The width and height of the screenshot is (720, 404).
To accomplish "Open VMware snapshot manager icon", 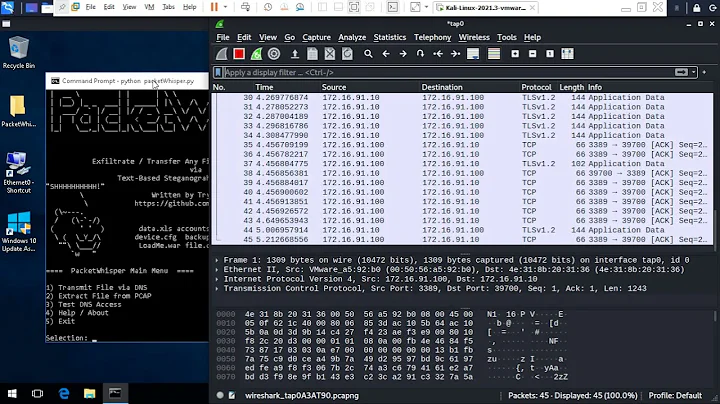I will (300, 7).
